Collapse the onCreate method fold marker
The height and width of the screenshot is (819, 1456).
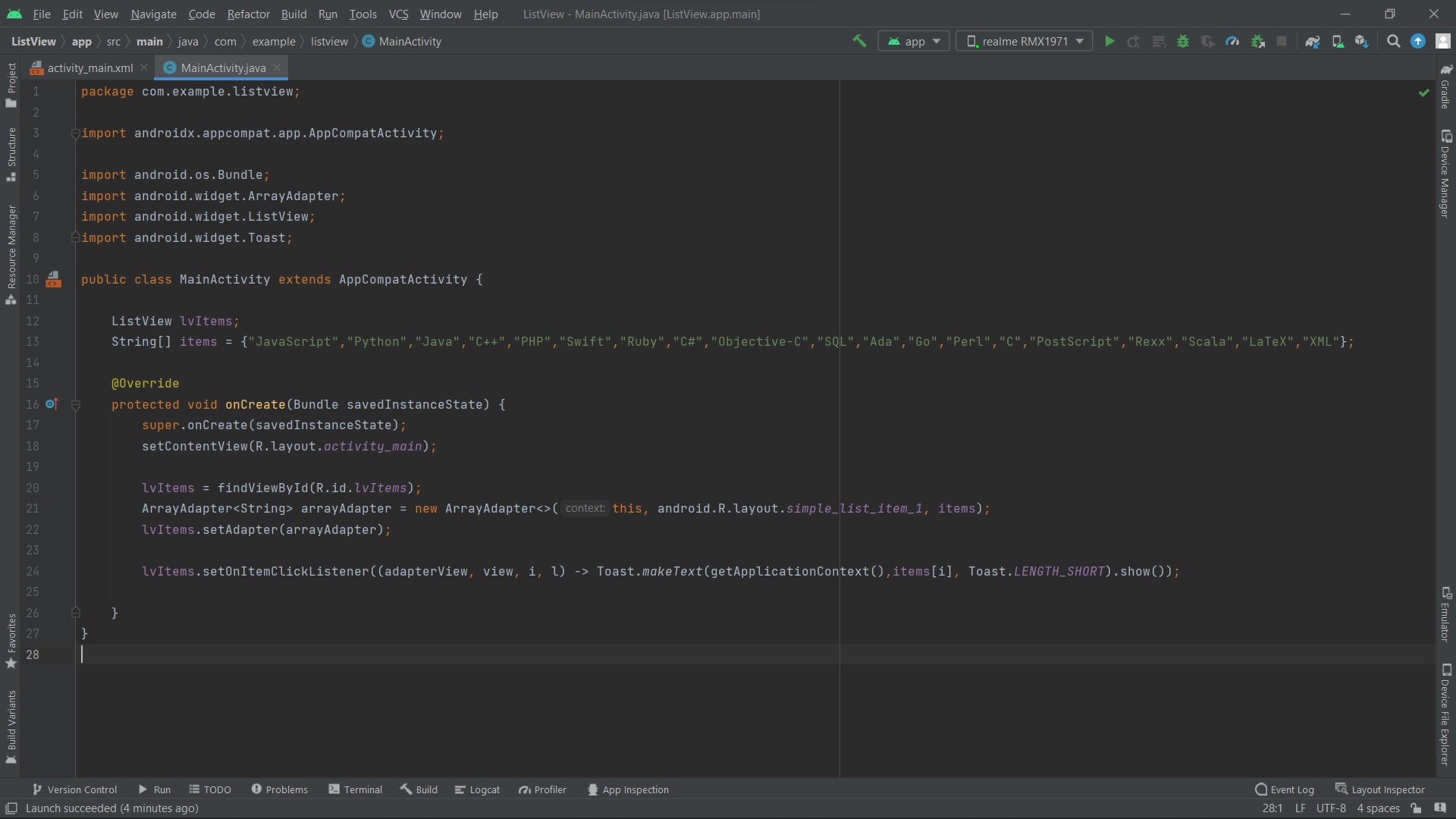(76, 405)
